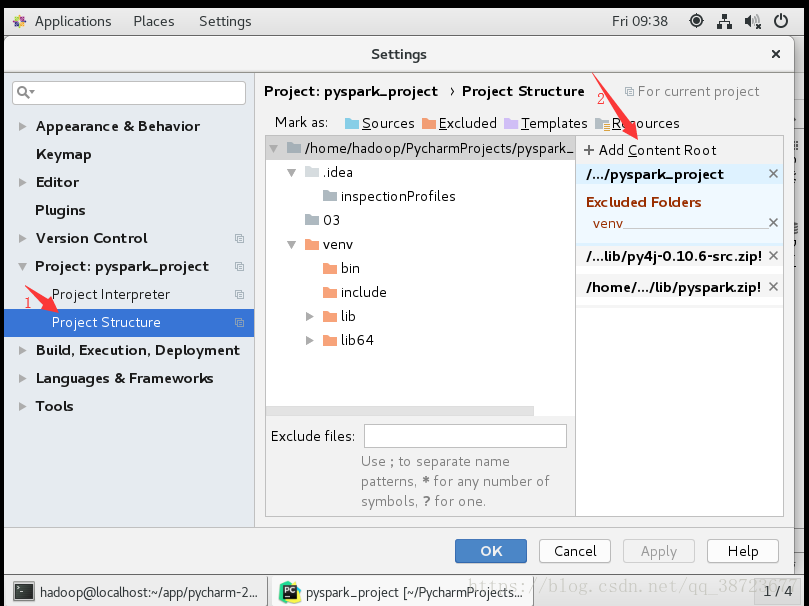Remove venv from Excluded Folders

tap(773, 223)
